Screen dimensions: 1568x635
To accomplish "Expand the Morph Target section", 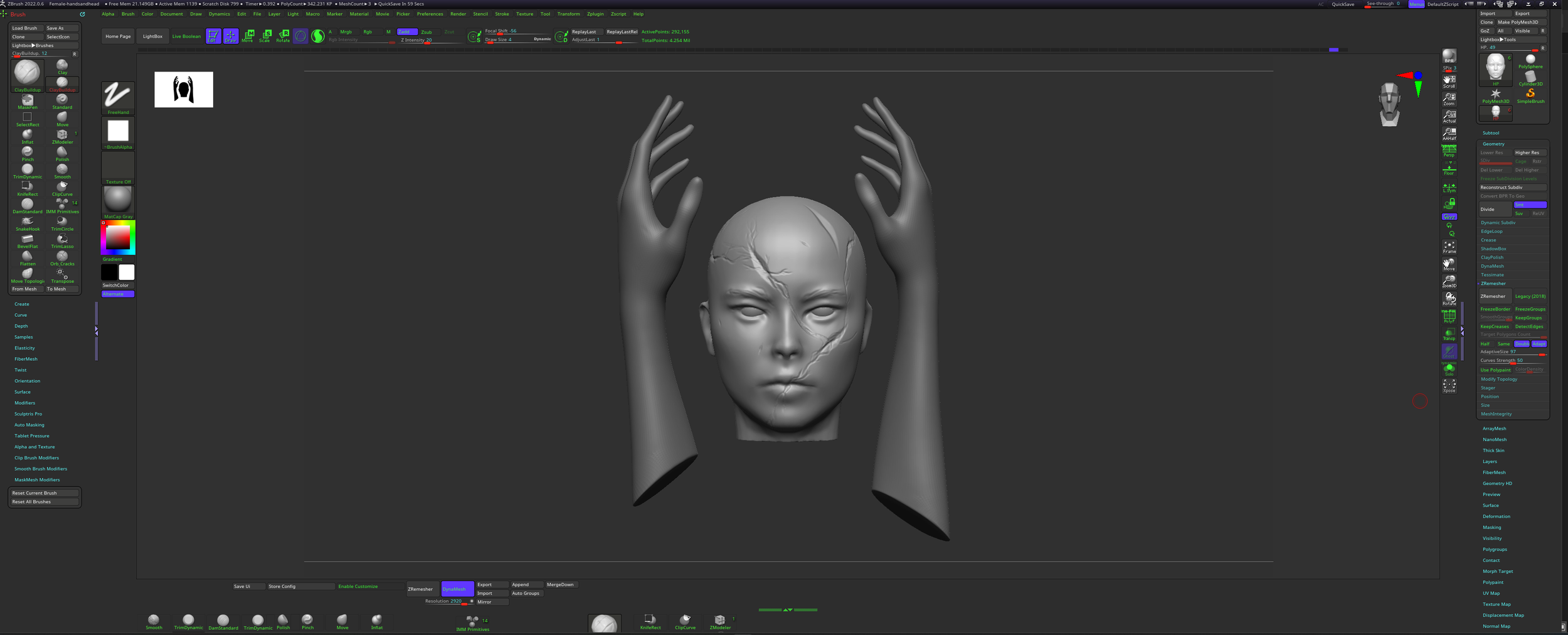I will click(x=1498, y=571).
